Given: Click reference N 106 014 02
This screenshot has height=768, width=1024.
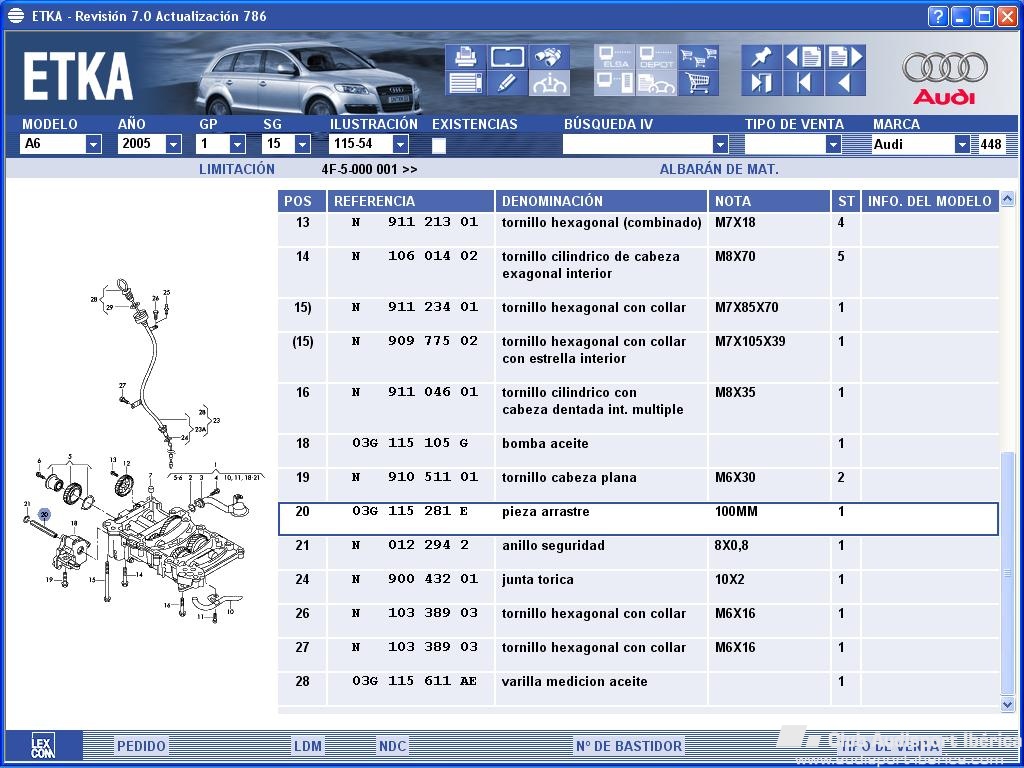Looking at the screenshot, I should [415, 256].
